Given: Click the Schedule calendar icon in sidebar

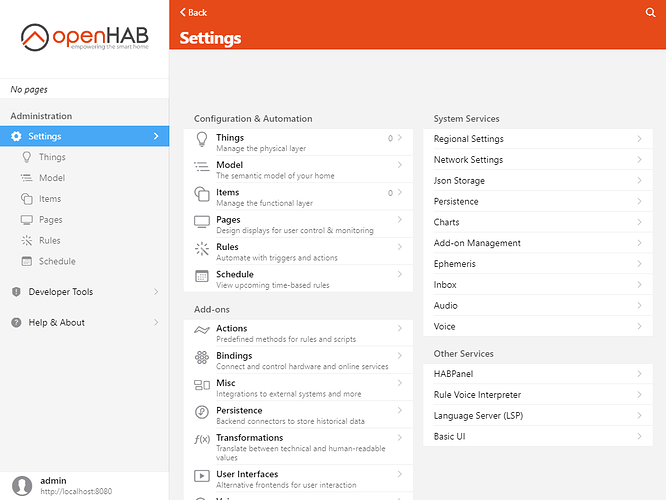Looking at the screenshot, I should point(28,262).
